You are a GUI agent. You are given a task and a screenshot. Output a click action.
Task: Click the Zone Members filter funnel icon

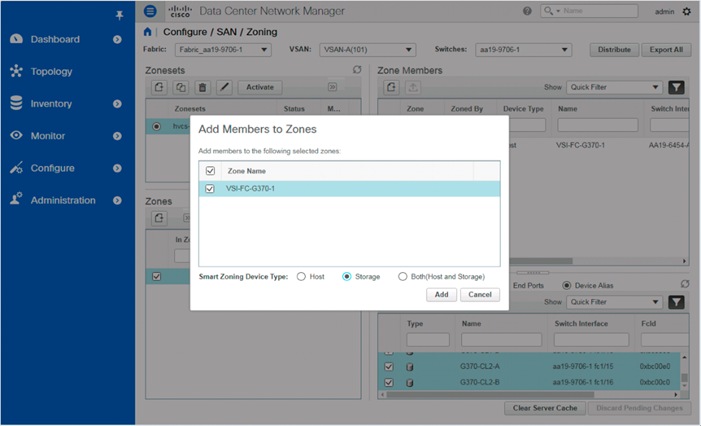click(x=676, y=87)
